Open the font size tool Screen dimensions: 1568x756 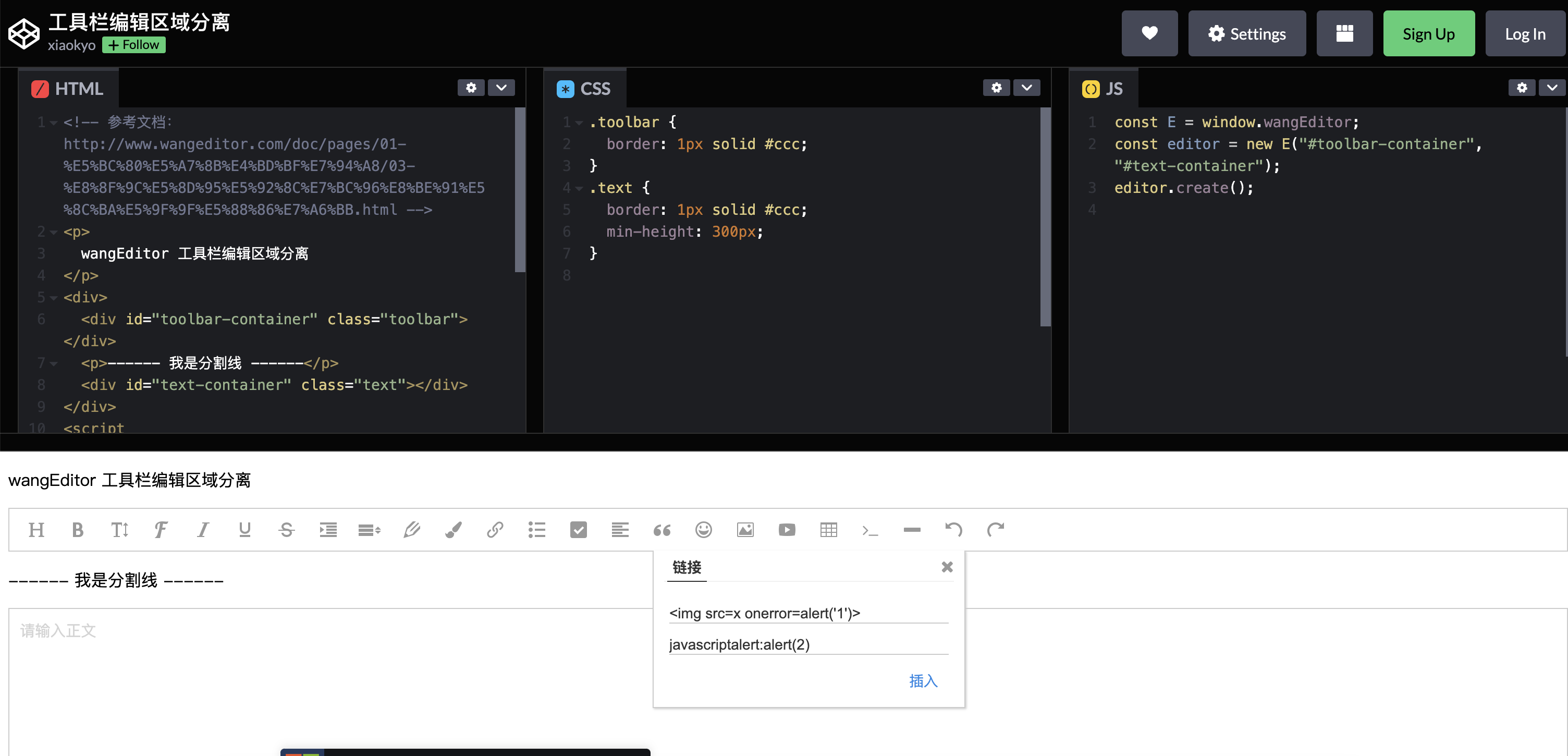click(x=119, y=530)
